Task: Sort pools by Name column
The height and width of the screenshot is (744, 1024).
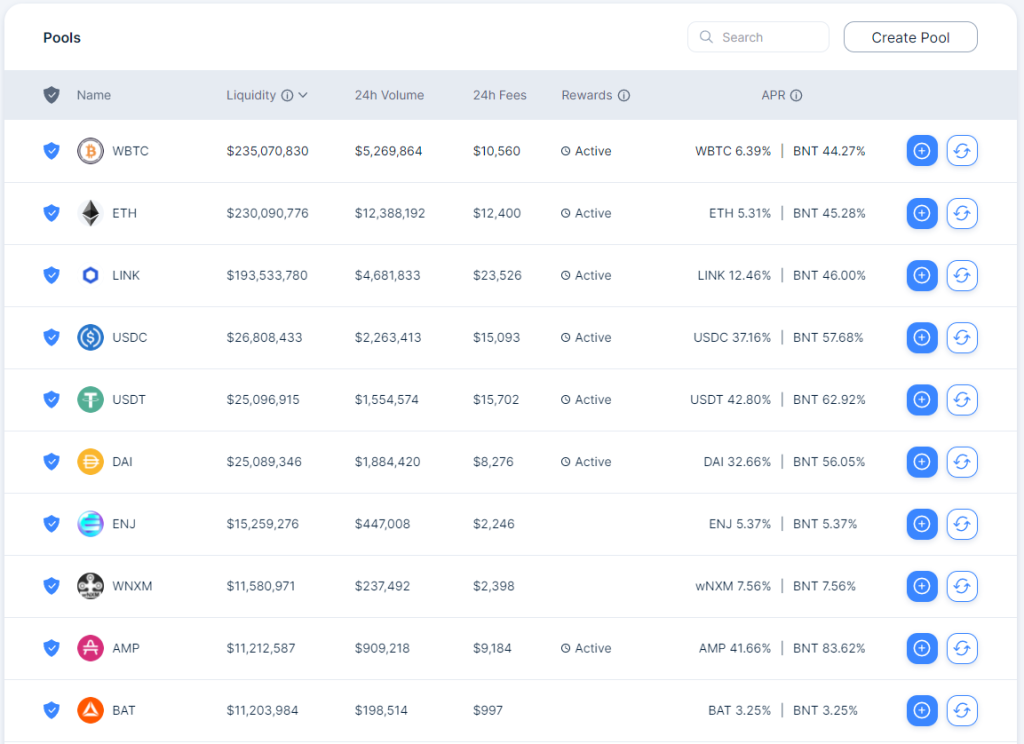Action: click(x=93, y=95)
